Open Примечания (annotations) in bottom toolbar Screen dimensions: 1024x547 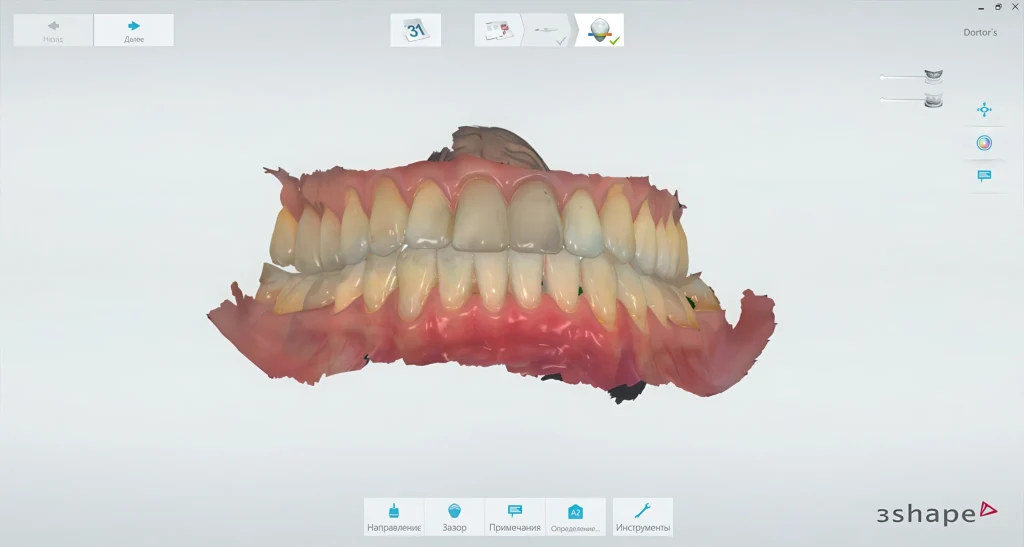(x=515, y=516)
